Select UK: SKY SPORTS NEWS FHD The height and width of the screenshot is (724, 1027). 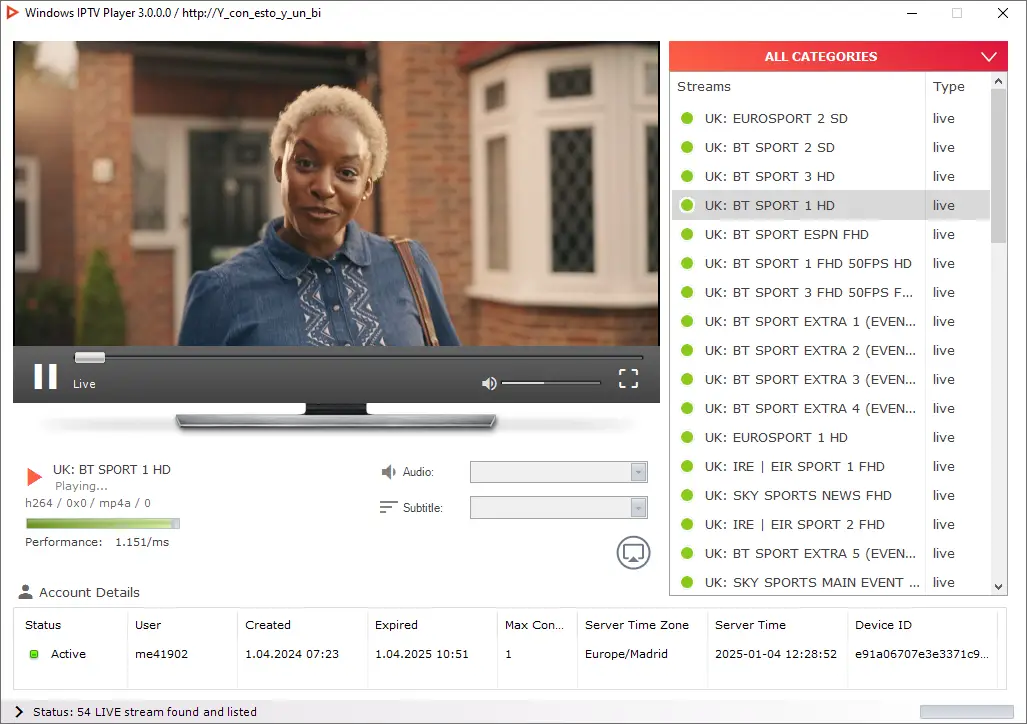(x=831, y=495)
